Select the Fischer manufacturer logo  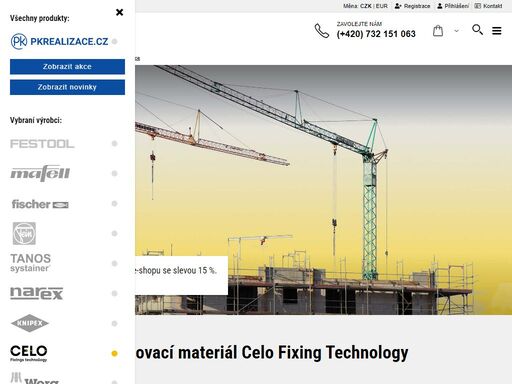click(x=40, y=204)
